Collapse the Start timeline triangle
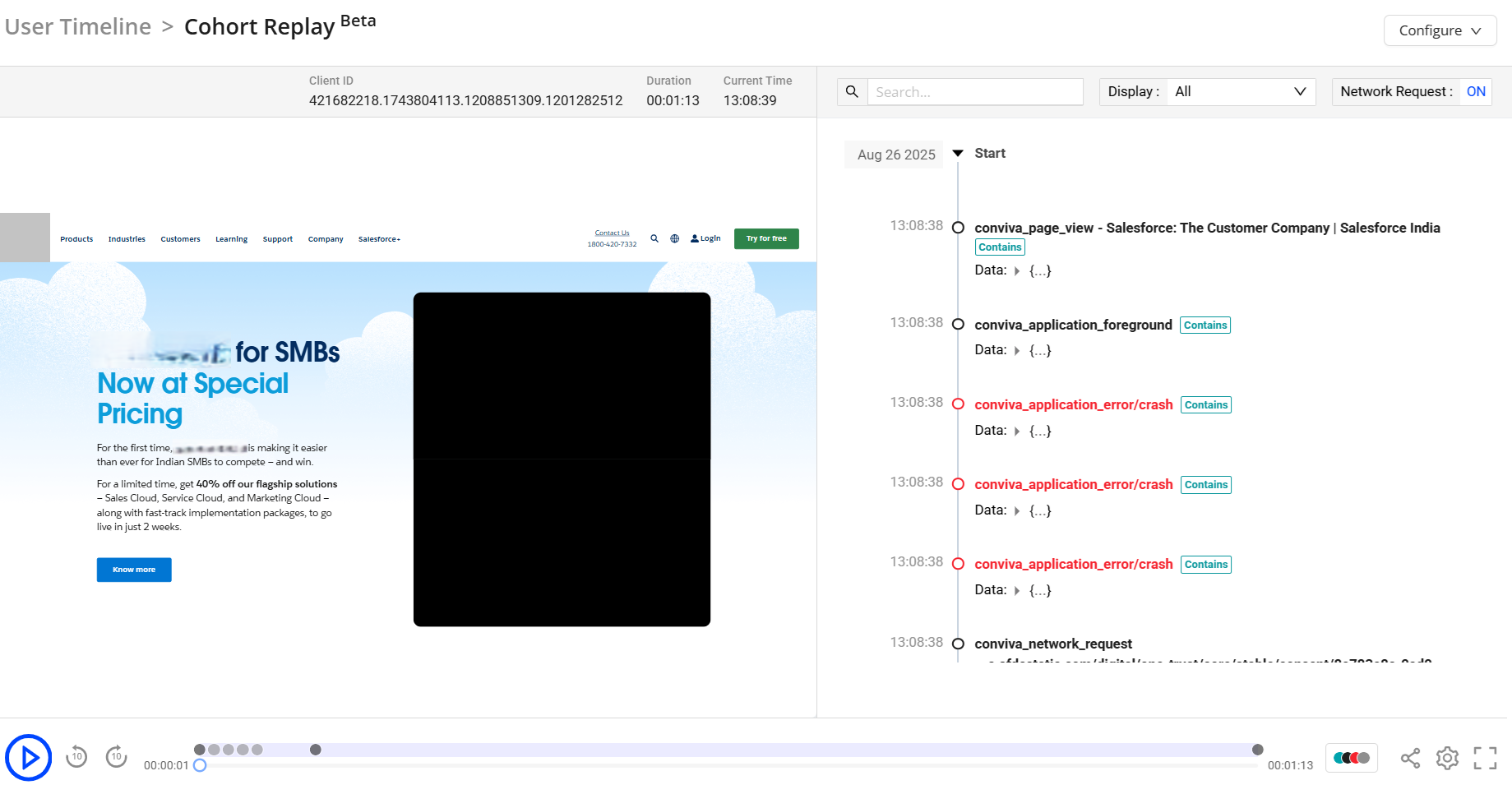This screenshot has width=1512, height=794. (x=958, y=154)
